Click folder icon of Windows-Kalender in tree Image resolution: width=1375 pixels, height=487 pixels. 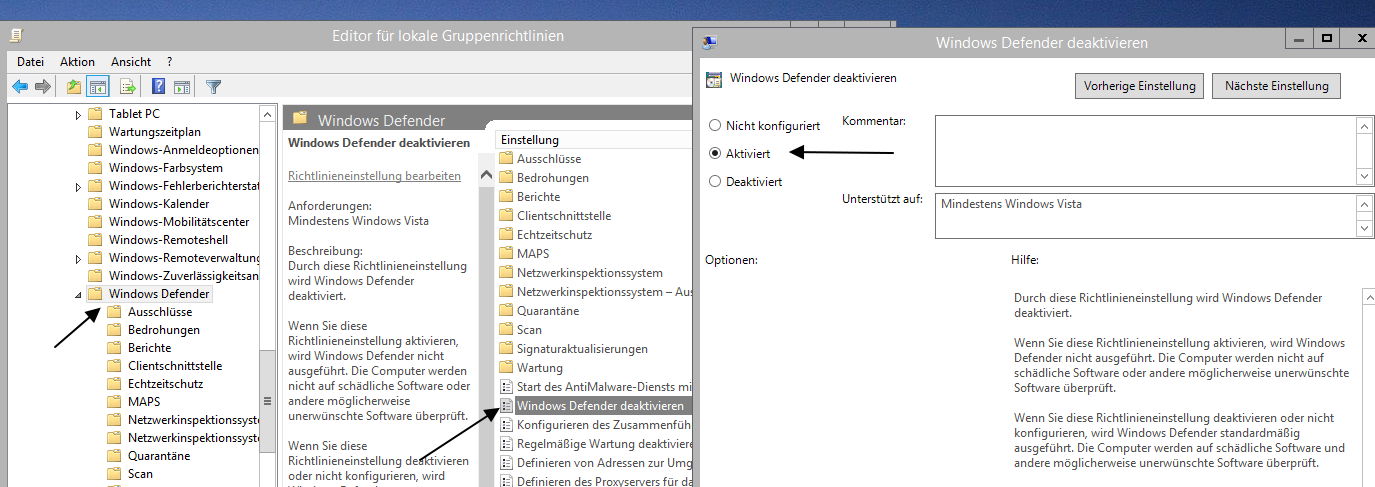(95, 204)
